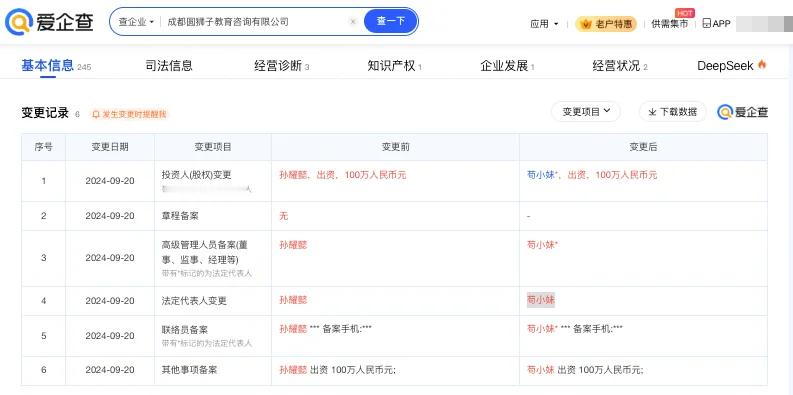Open the 经营诊断 tab
The image size is (793, 395).
pos(282,66)
